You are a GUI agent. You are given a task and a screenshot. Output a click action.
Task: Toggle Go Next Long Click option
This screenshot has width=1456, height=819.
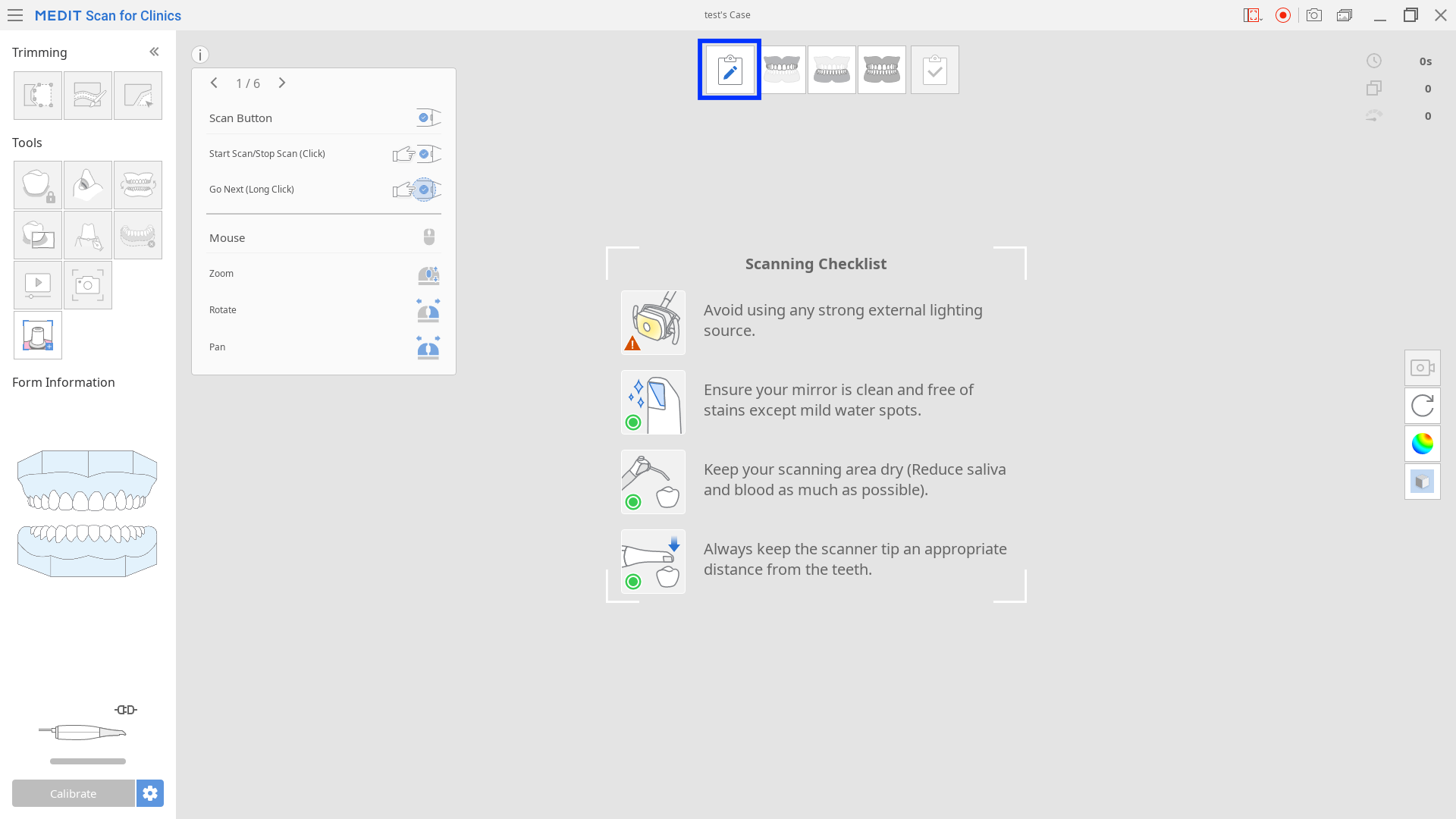425,189
